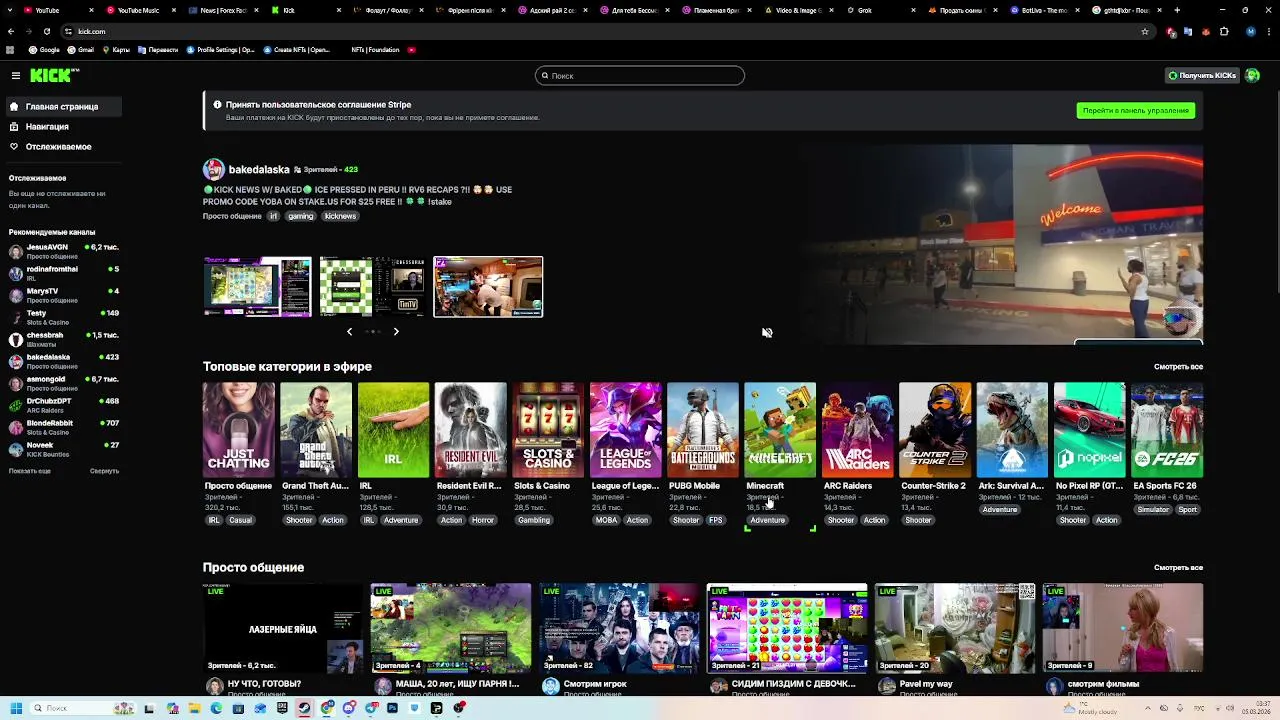Open PUBG Mobile category card
The height and width of the screenshot is (720, 1280).
(x=703, y=430)
